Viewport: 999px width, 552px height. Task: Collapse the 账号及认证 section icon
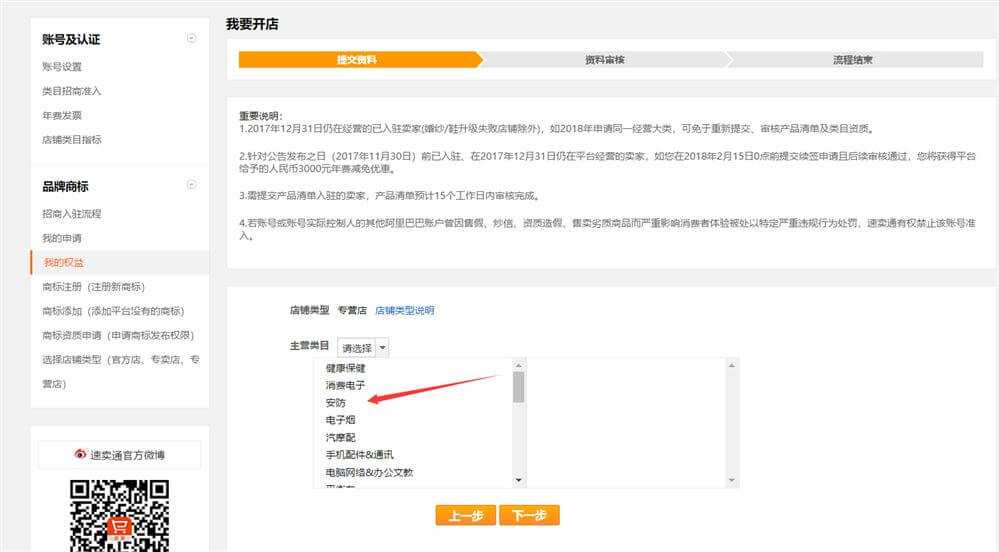[192, 39]
